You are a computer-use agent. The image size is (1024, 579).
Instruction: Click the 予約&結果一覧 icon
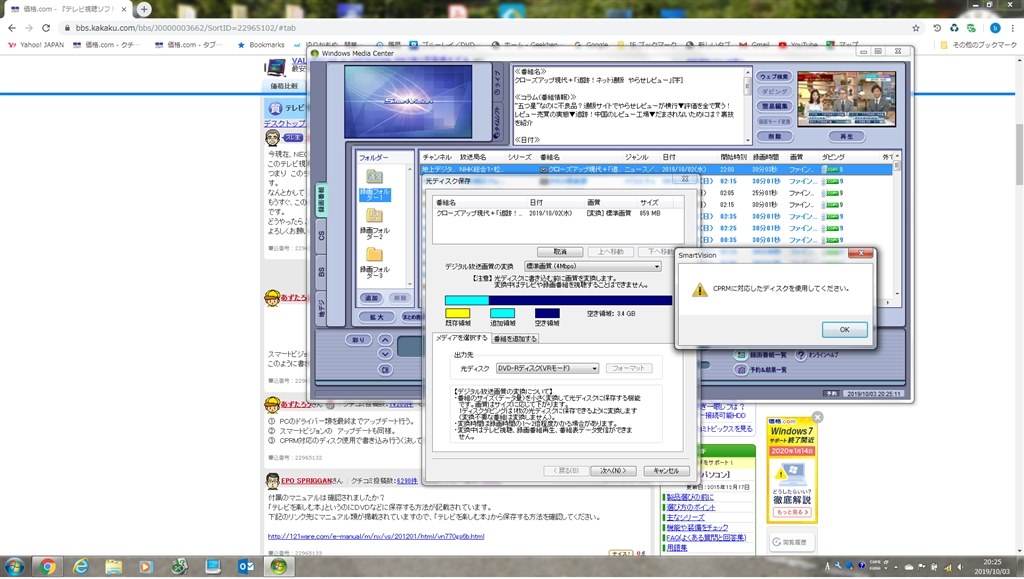pyautogui.click(x=740, y=369)
